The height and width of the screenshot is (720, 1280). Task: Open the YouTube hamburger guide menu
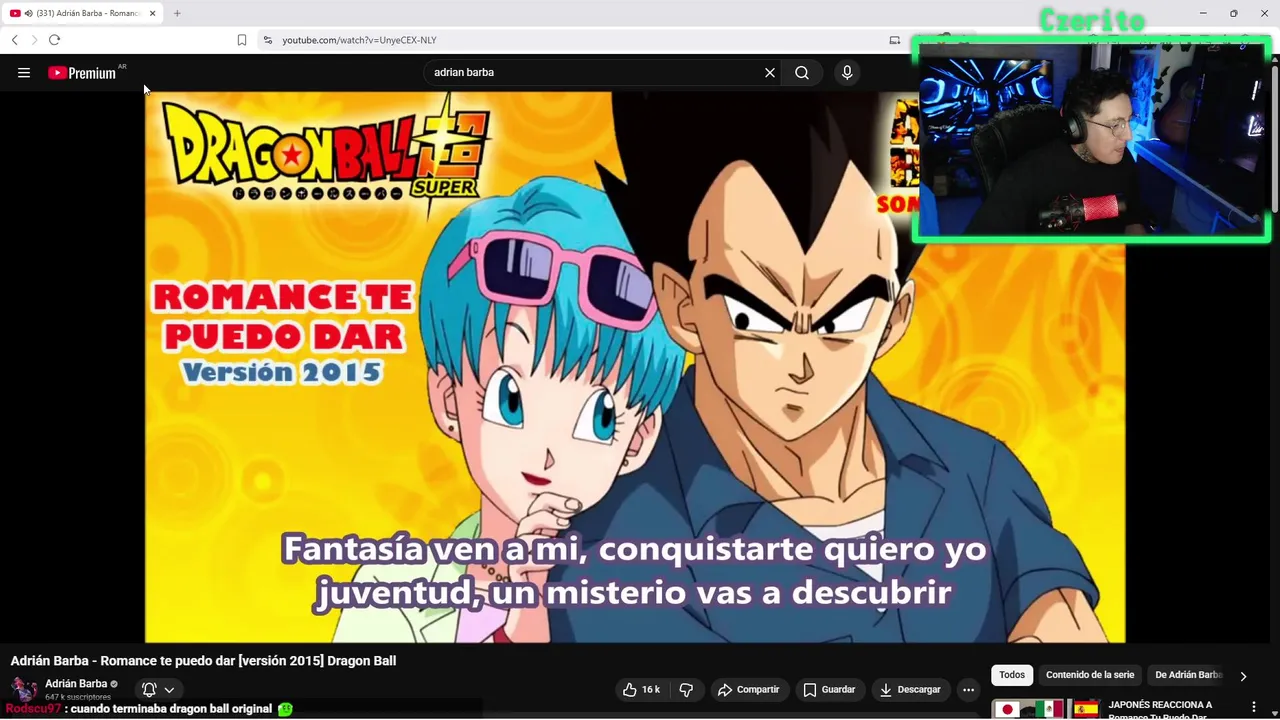tap(24, 72)
